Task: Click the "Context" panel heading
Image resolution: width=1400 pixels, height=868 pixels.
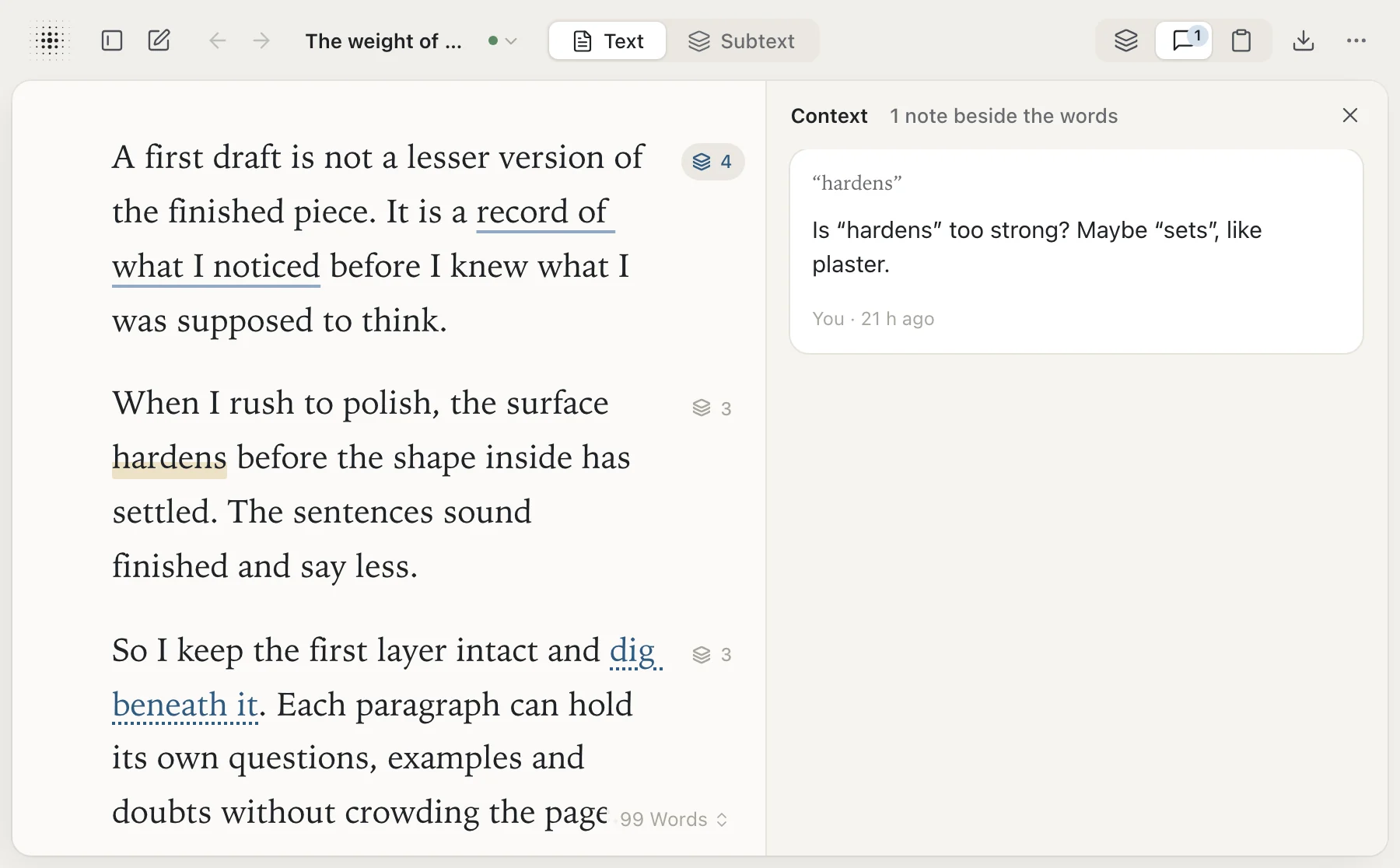Action: pyautogui.click(x=829, y=116)
